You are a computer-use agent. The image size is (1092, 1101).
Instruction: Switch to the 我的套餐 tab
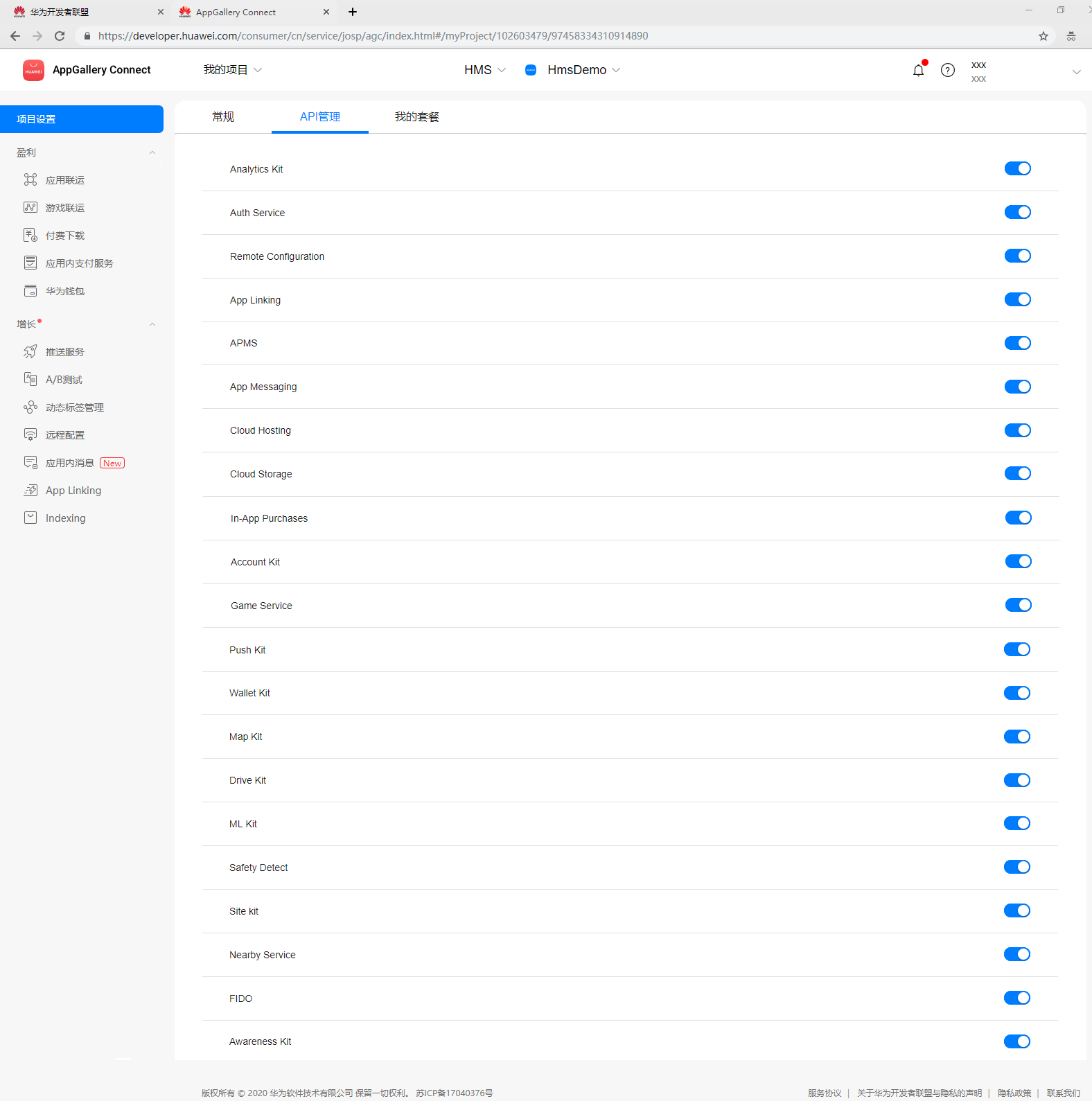point(417,117)
